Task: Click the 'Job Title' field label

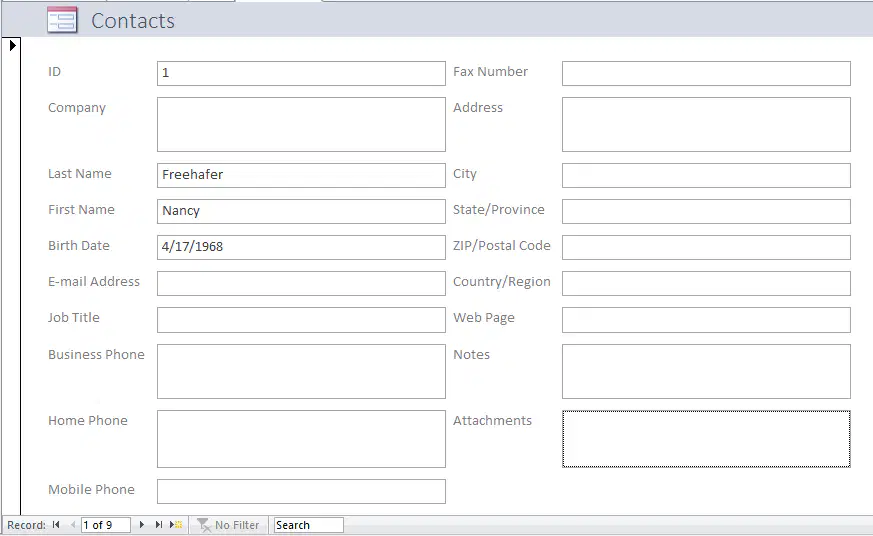Action: point(73,317)
